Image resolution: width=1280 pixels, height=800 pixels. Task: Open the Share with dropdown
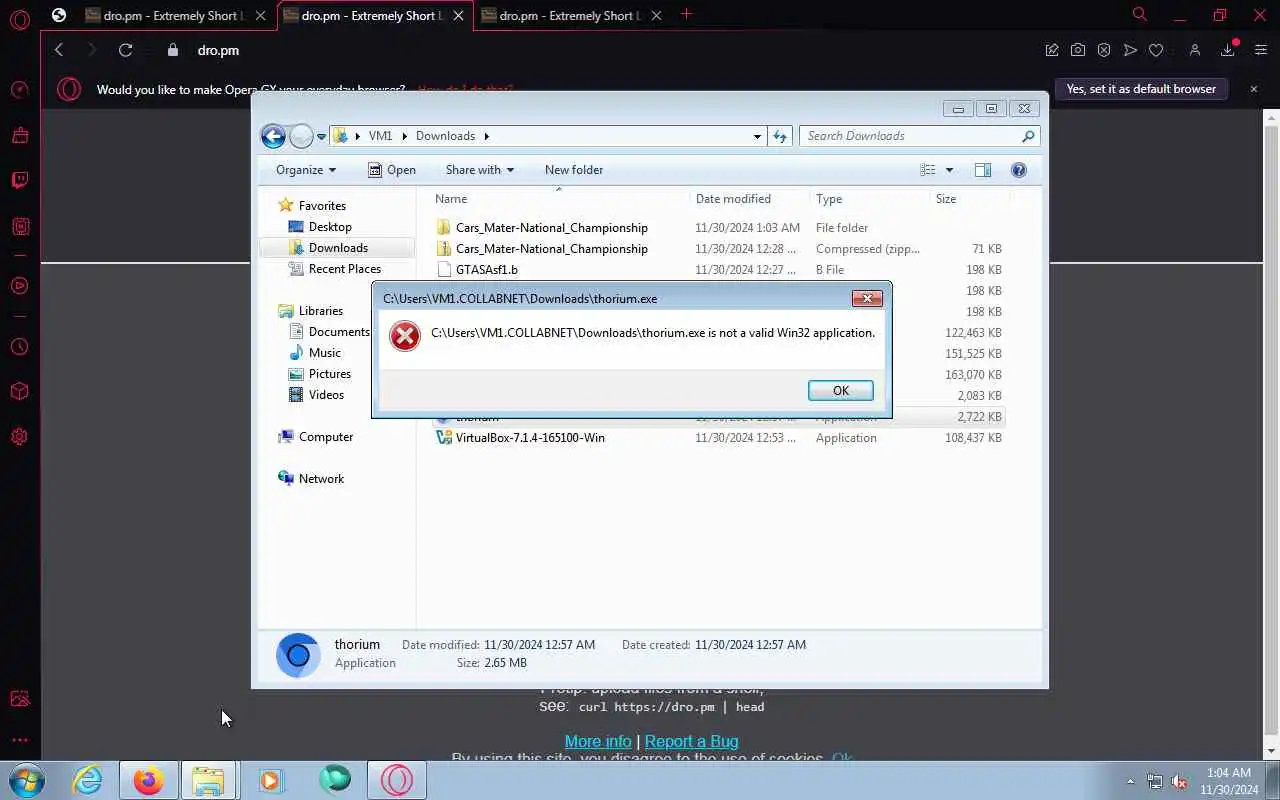[x=479, y=170]
